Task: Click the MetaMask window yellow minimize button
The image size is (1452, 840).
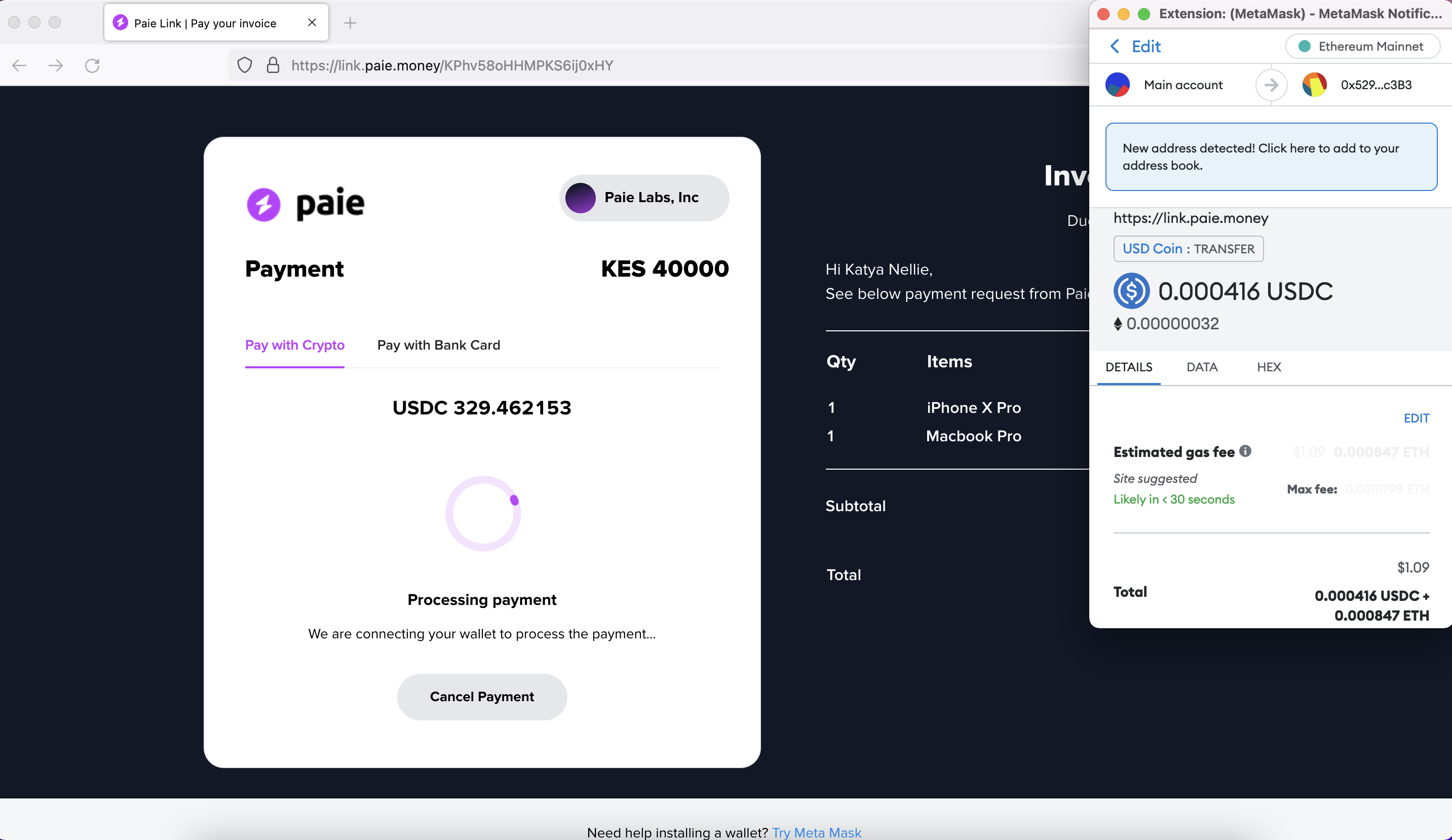Action: tap(1124, 14)
